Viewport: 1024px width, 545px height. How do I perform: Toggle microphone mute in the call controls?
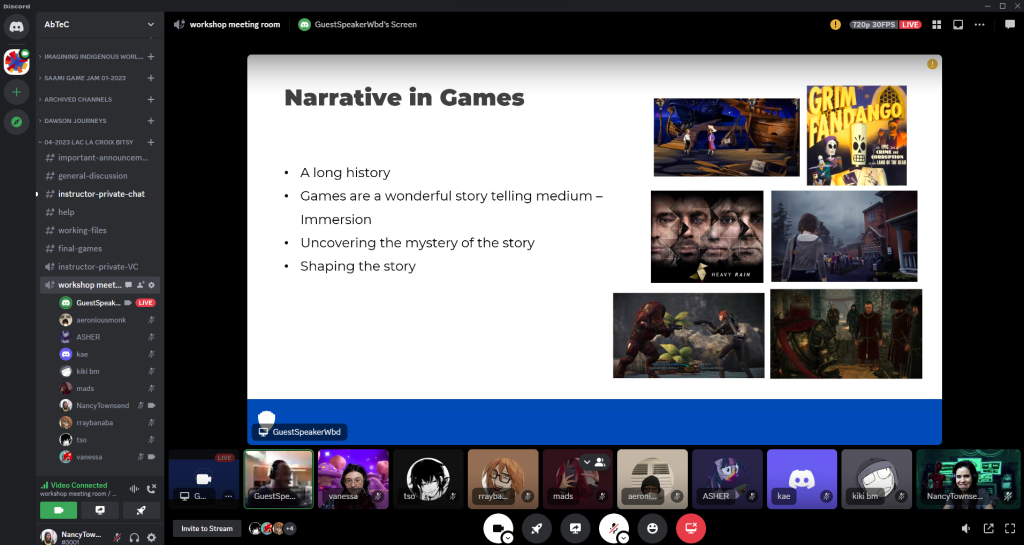611,527
